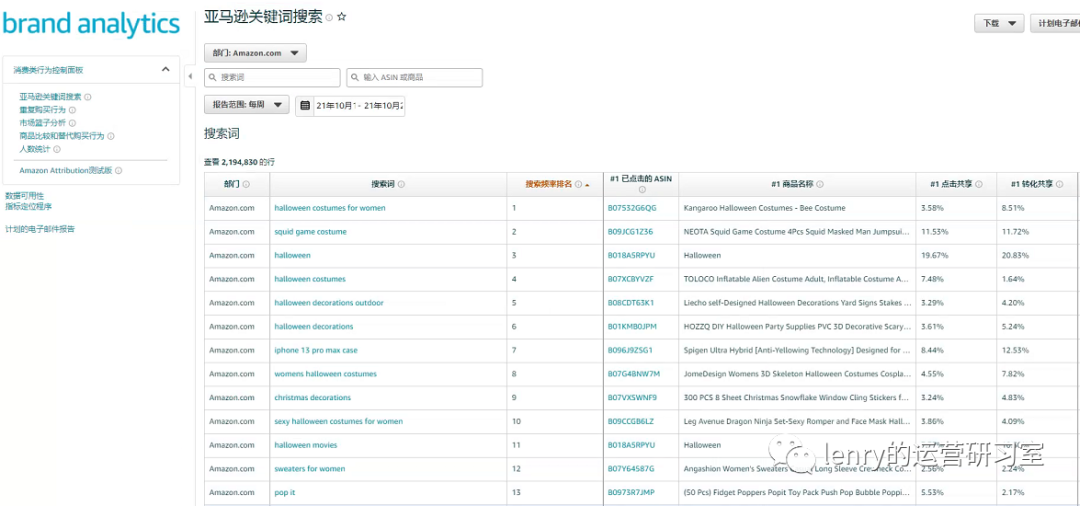Click ASIN link B07Y64587G
1080x506 pixels.
point(631,469)
